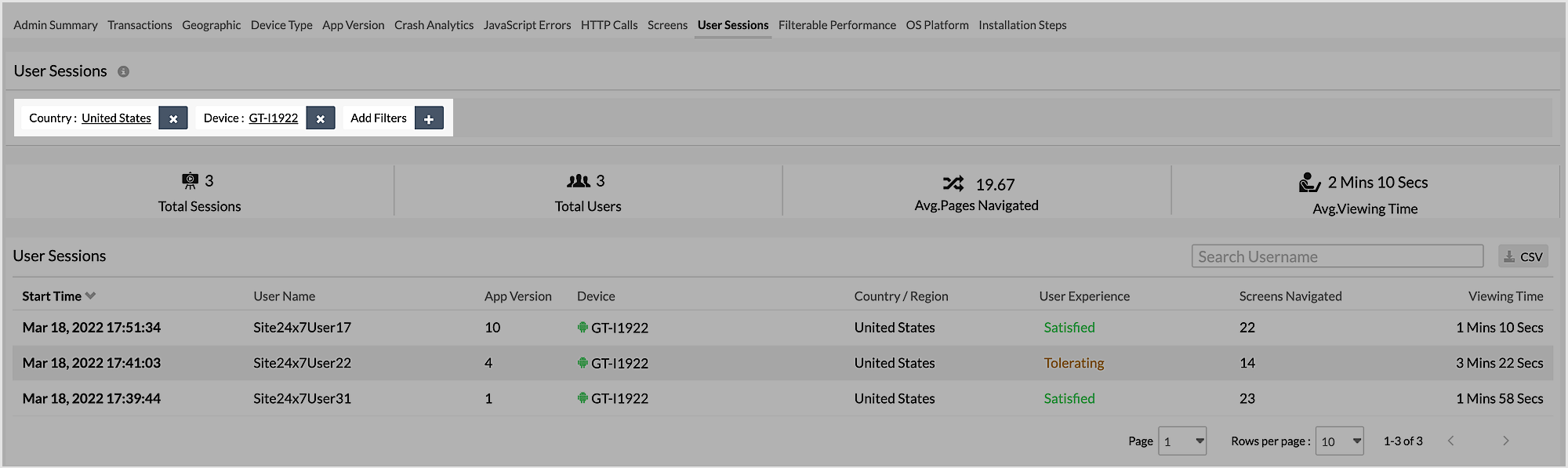Image resolution: width=1568 pixels, height=468 pixels.
Task: Go to the next page arrow
Action: tap(1505, 441)
